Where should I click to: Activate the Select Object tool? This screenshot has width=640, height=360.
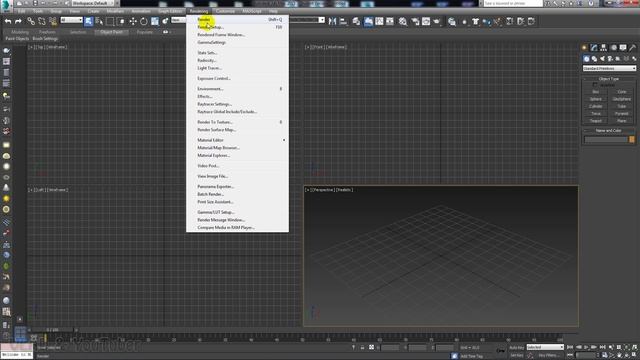pyautogui.click(x=89, y=21)
